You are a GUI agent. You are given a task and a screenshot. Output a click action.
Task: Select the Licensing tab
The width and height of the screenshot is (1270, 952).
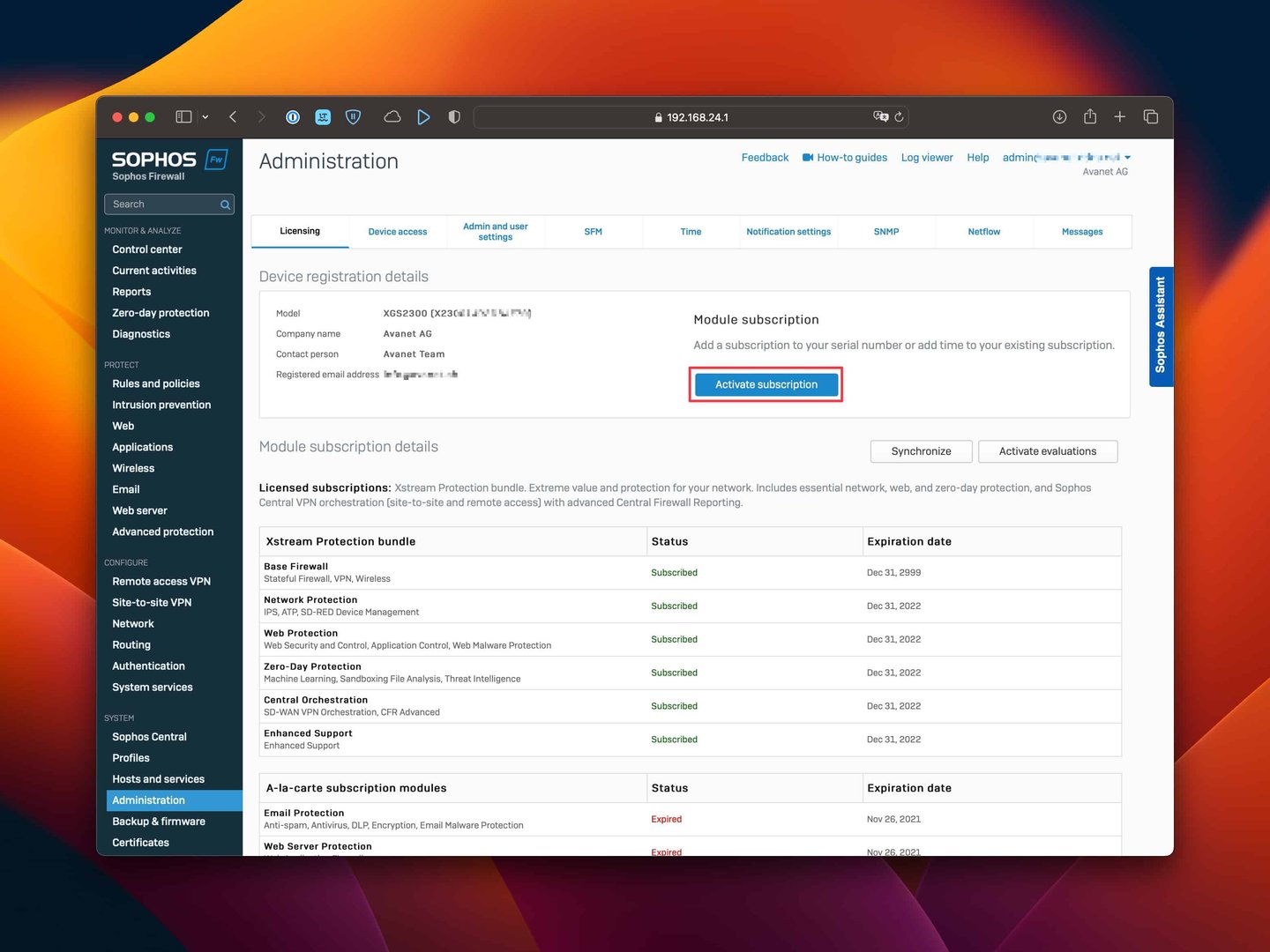pos(300,231)
